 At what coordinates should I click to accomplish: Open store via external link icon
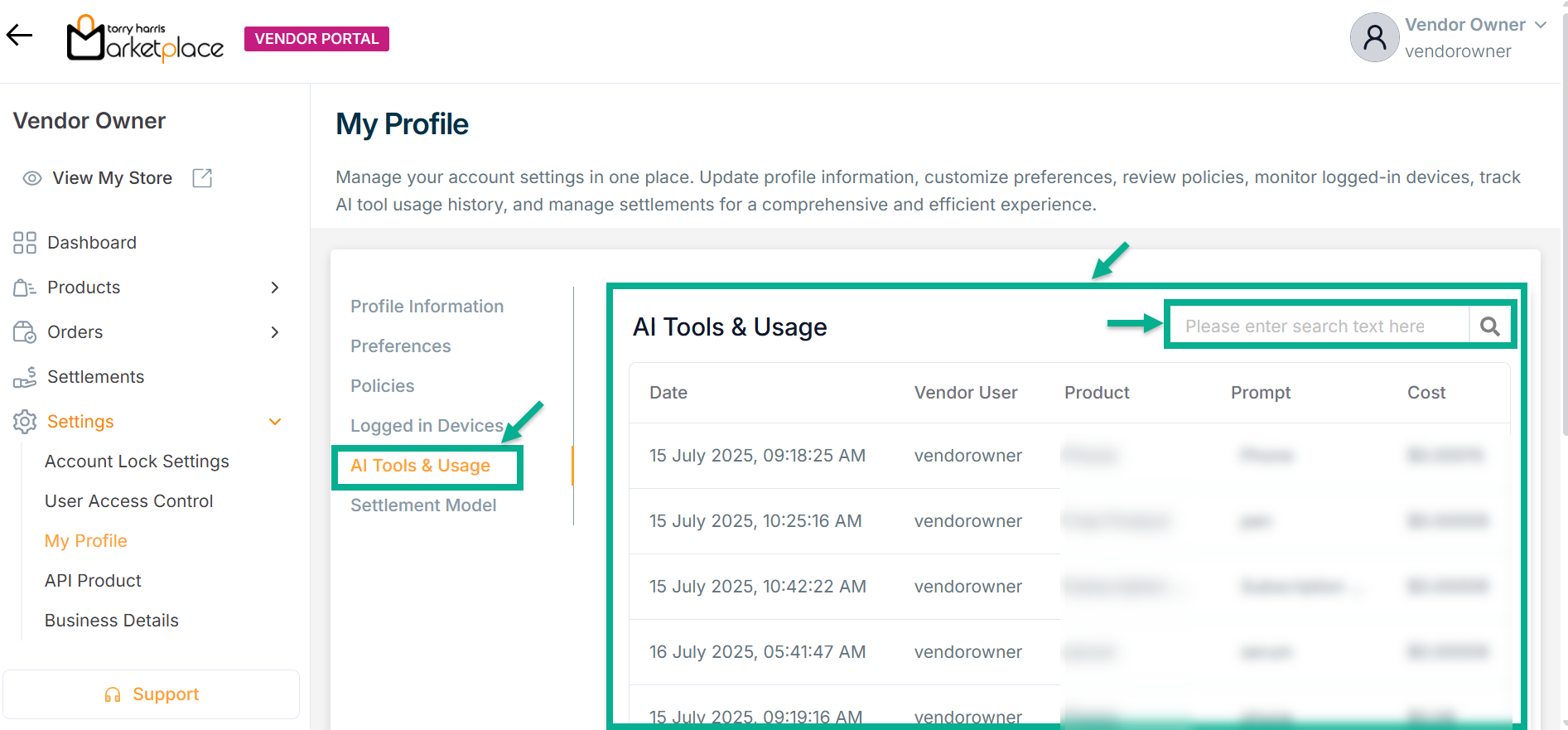click(x=202, y=178)
